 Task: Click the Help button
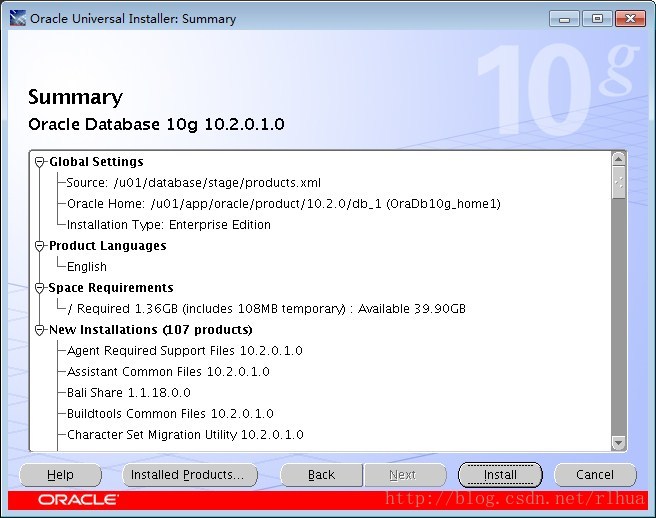click(60, 475)
